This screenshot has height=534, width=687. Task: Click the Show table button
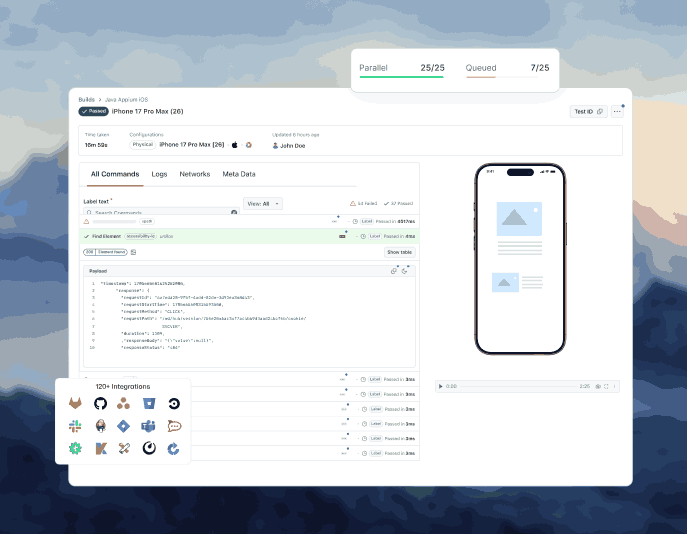coord(400,252)
